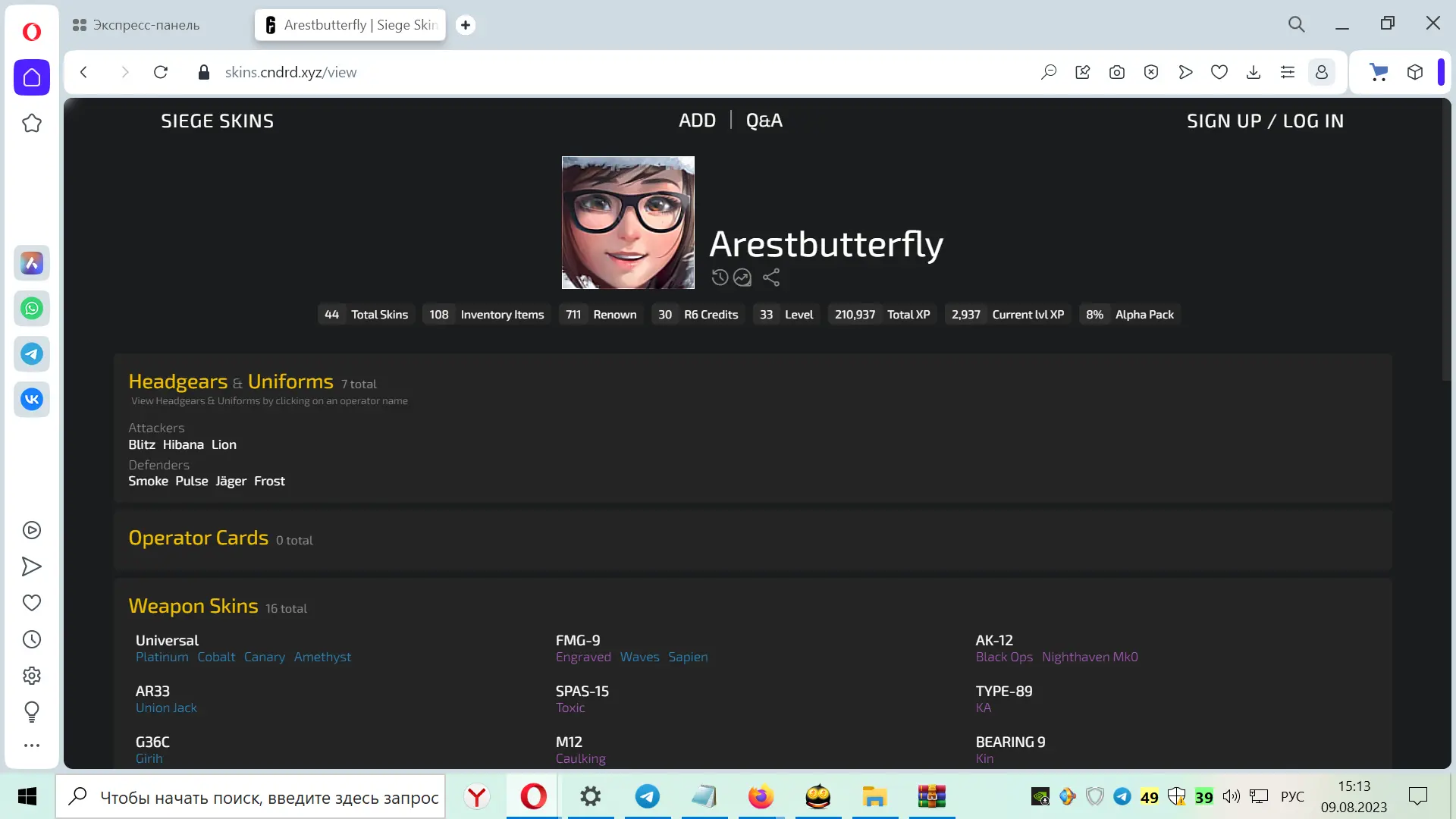Search tabs with top magnifier icon
The height and width of the screenshot is (819, 1456).
click(x=1297, y=24)
